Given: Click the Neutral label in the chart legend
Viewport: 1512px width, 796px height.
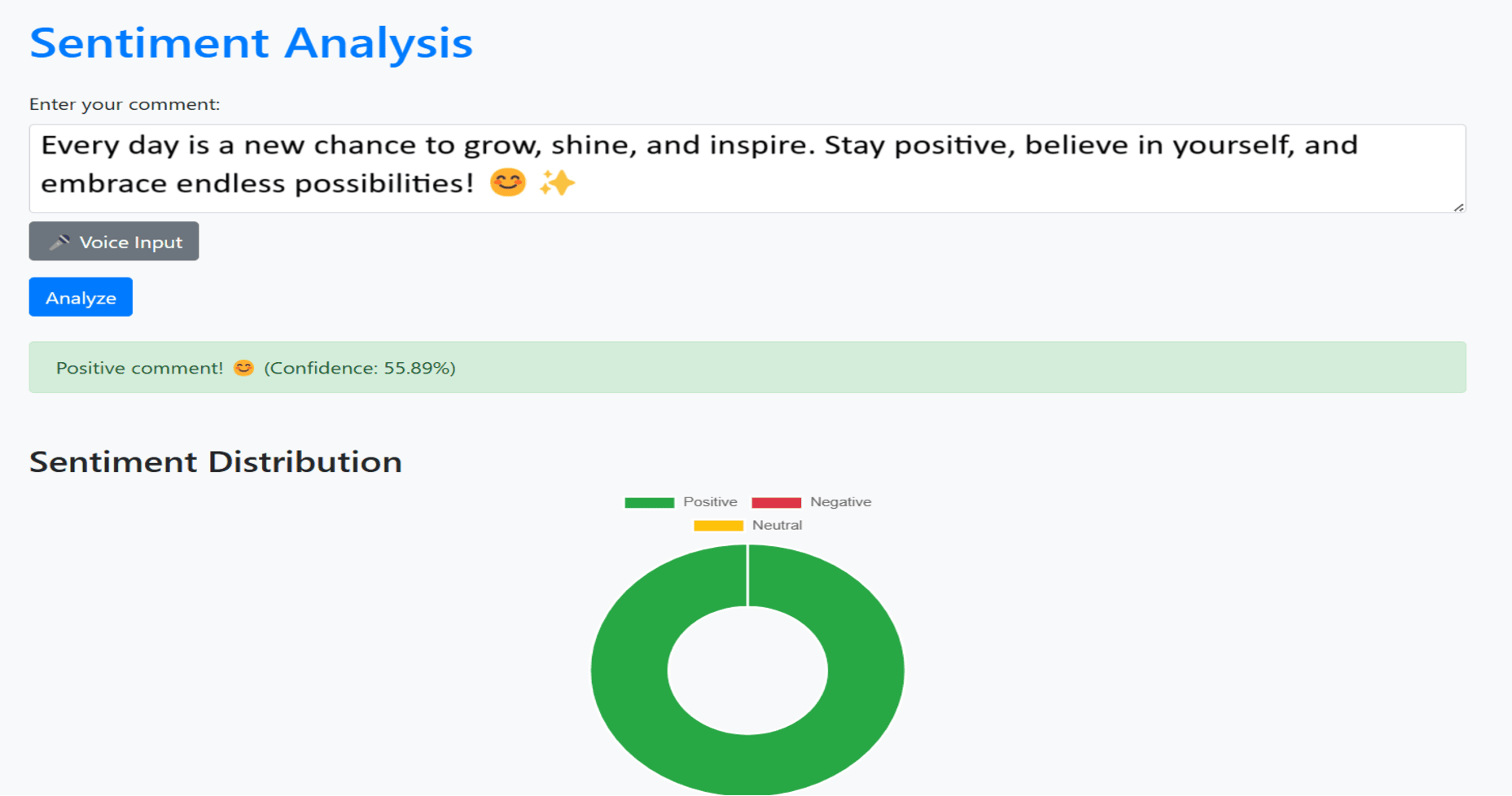Looking at the screenshot, I should coord(777,525).
